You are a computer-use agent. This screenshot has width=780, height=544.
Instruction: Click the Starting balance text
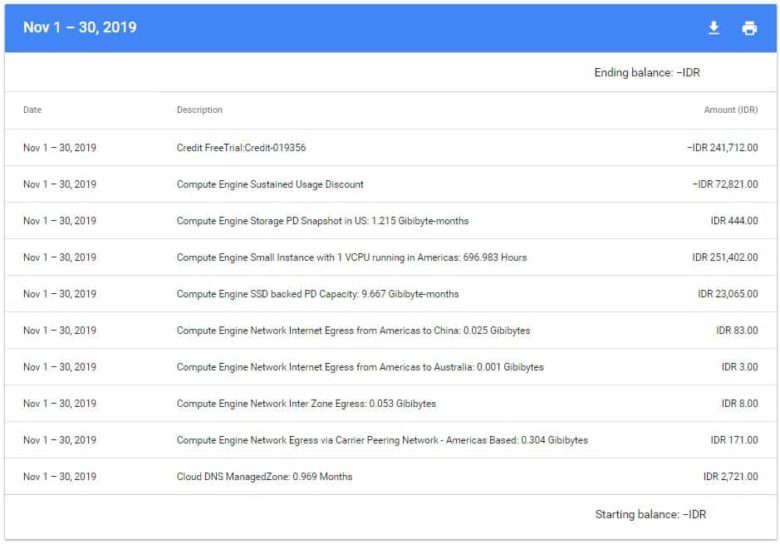[x=651, y=514]
